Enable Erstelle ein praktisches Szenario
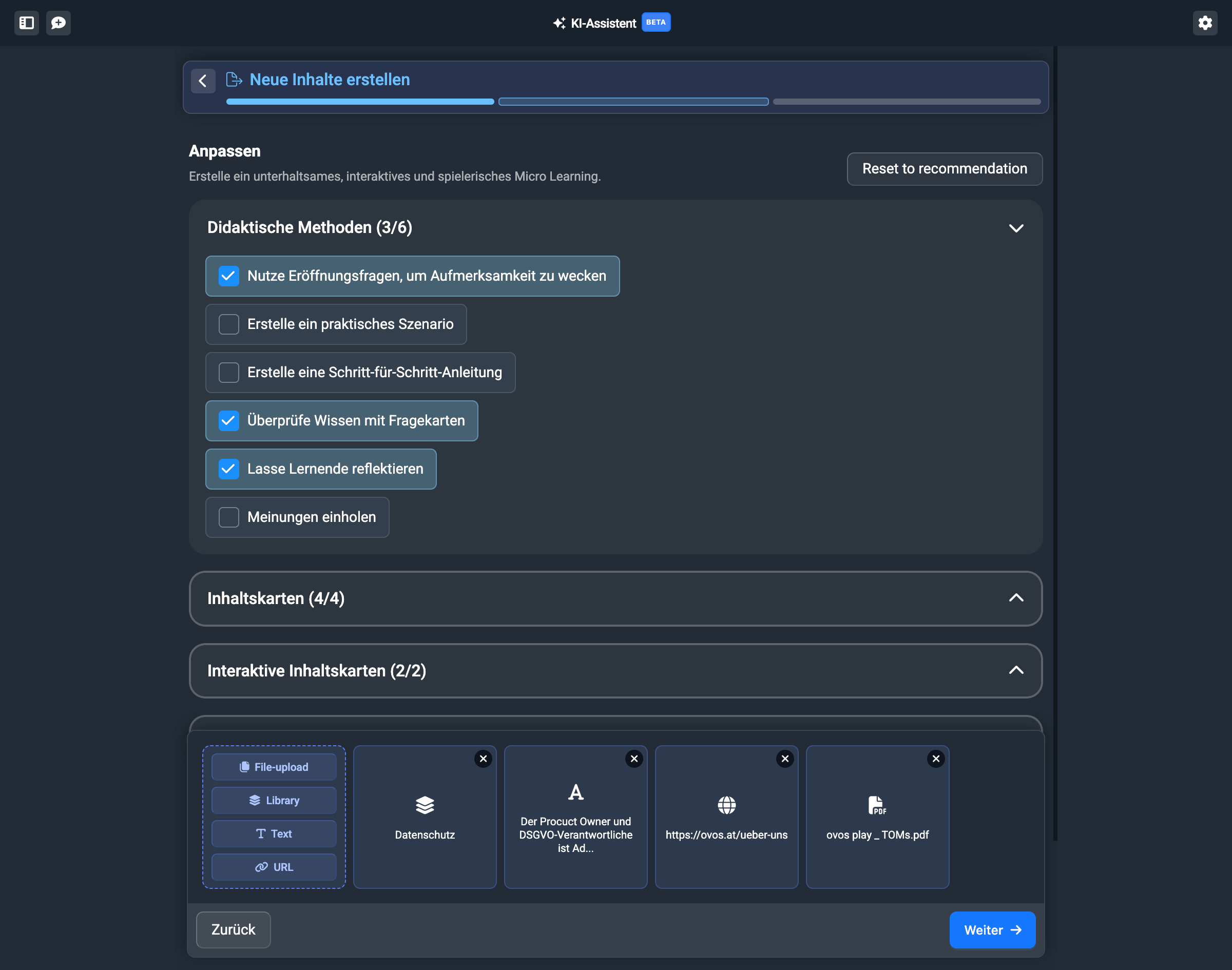This screenshot has width=1232, height=970. [x=229, y=324]
